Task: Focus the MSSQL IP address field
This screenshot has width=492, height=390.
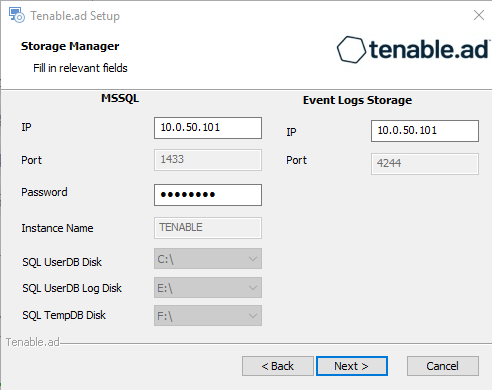Action: [208, 128]
